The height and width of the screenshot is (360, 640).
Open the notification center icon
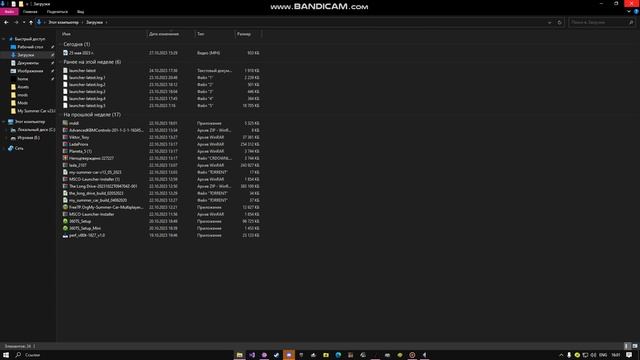(x=629, y=355)
